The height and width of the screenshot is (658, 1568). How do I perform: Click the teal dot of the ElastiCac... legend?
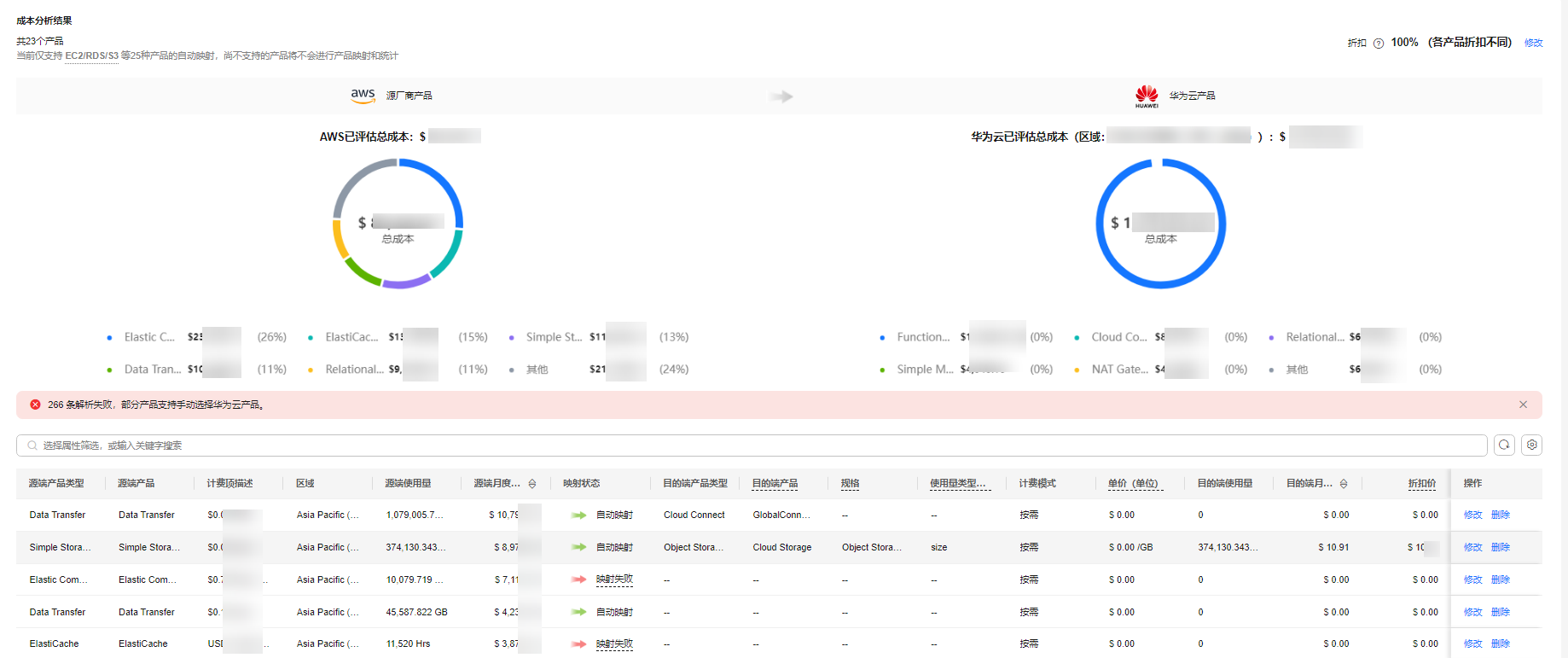pos(311,338)
